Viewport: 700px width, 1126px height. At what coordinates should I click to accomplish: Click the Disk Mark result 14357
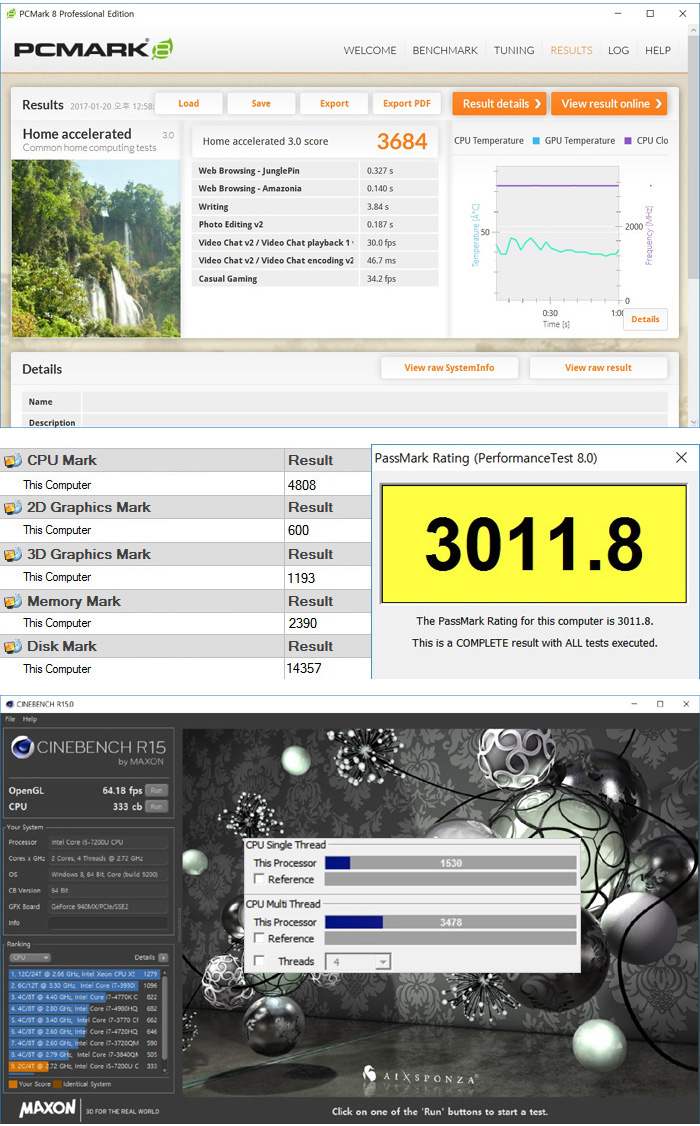pyautogui.click(x=304, y=669)
